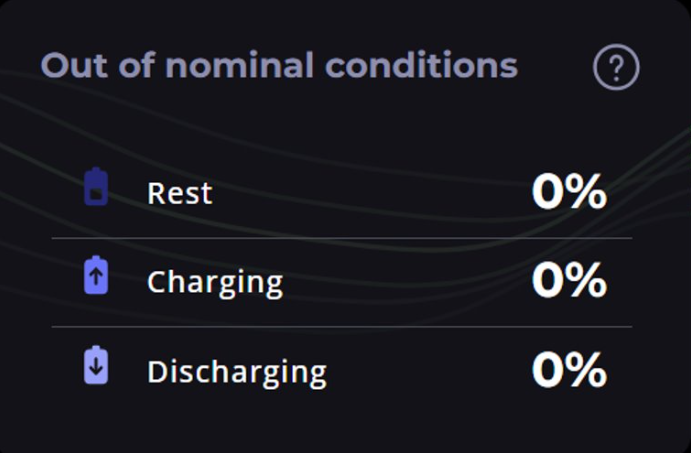Click the divider between Charging and Discharging
The width and height of the screenshot is (691, 453).
(x=342, y=327)
